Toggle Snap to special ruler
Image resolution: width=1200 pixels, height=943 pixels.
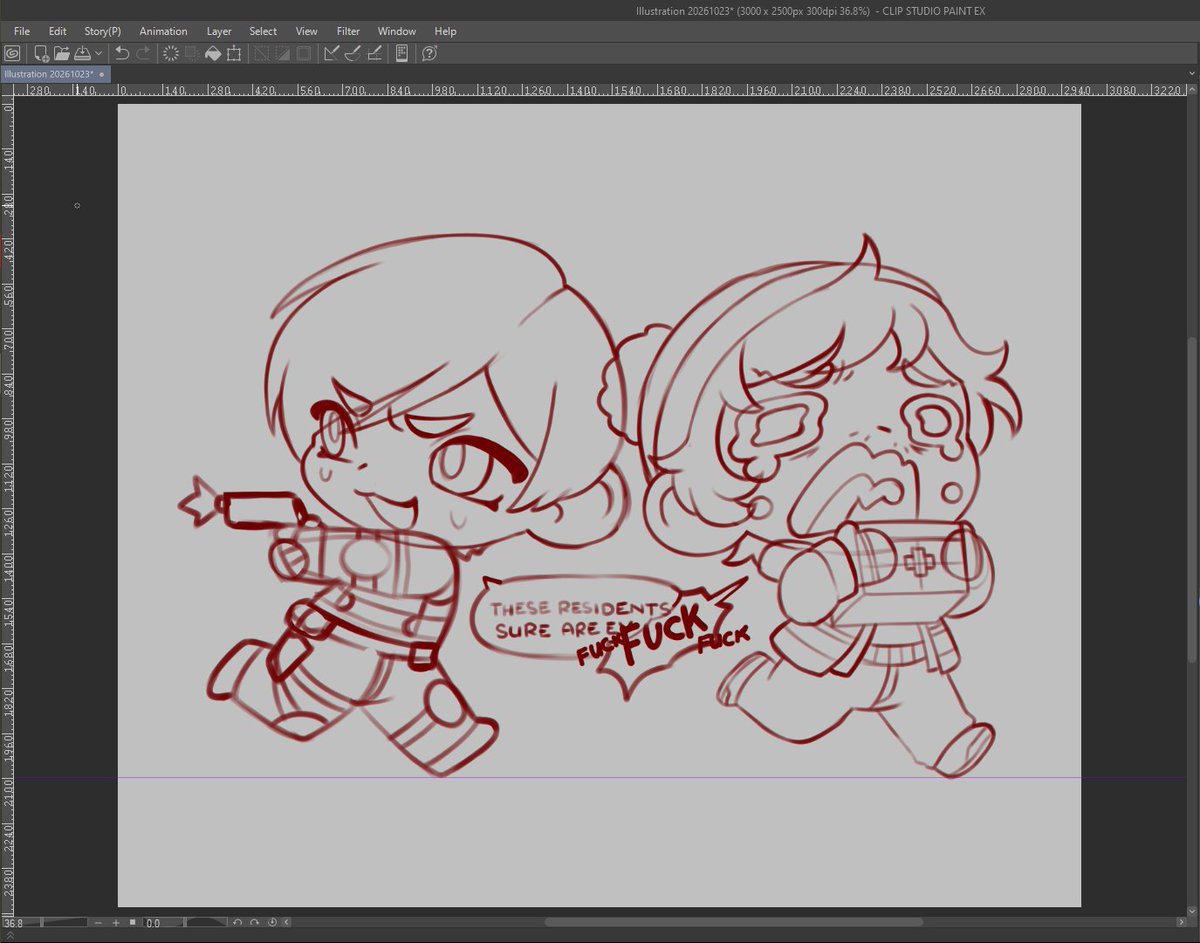click(352, 53)
